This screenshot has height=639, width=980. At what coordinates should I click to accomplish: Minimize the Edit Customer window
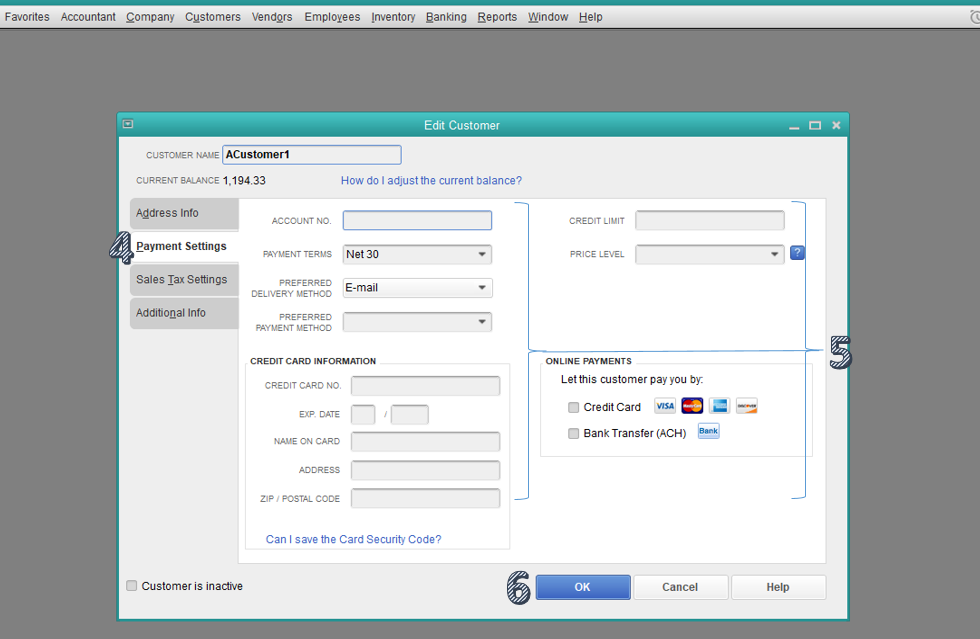[x=794, y=126]
